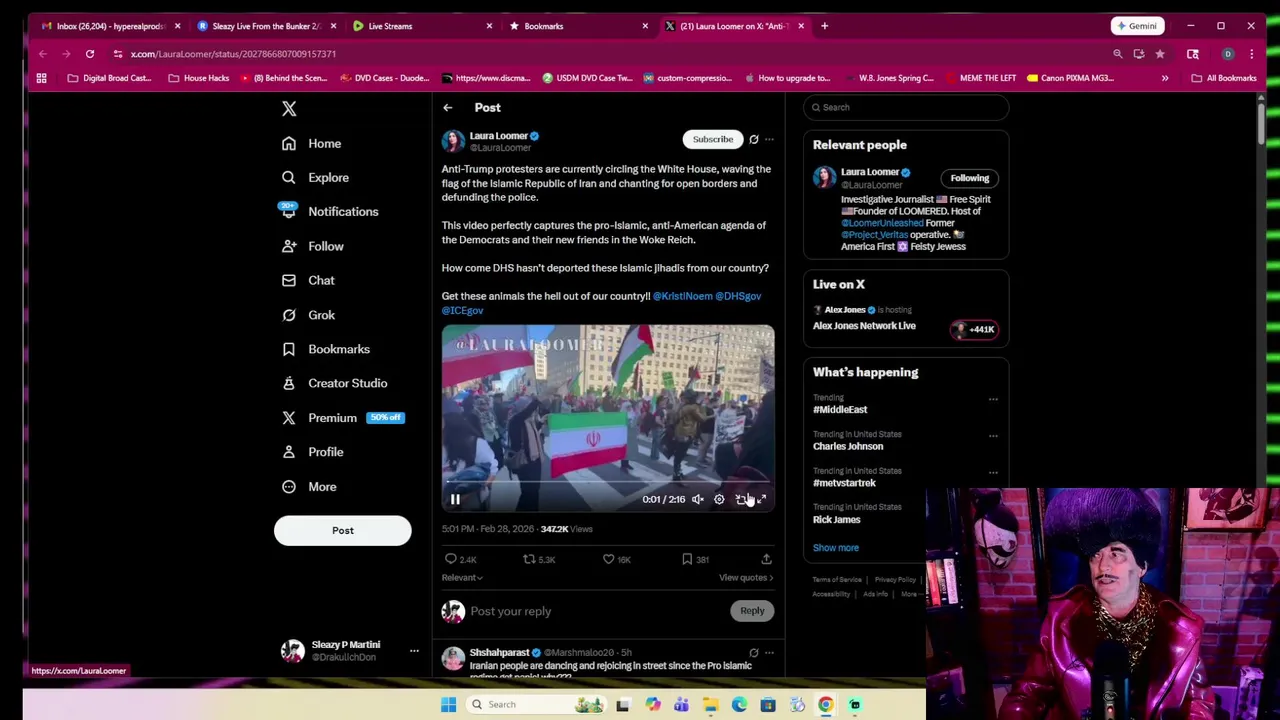
Task: Open Bookmarks in the X sidebar
Action: 326,349
